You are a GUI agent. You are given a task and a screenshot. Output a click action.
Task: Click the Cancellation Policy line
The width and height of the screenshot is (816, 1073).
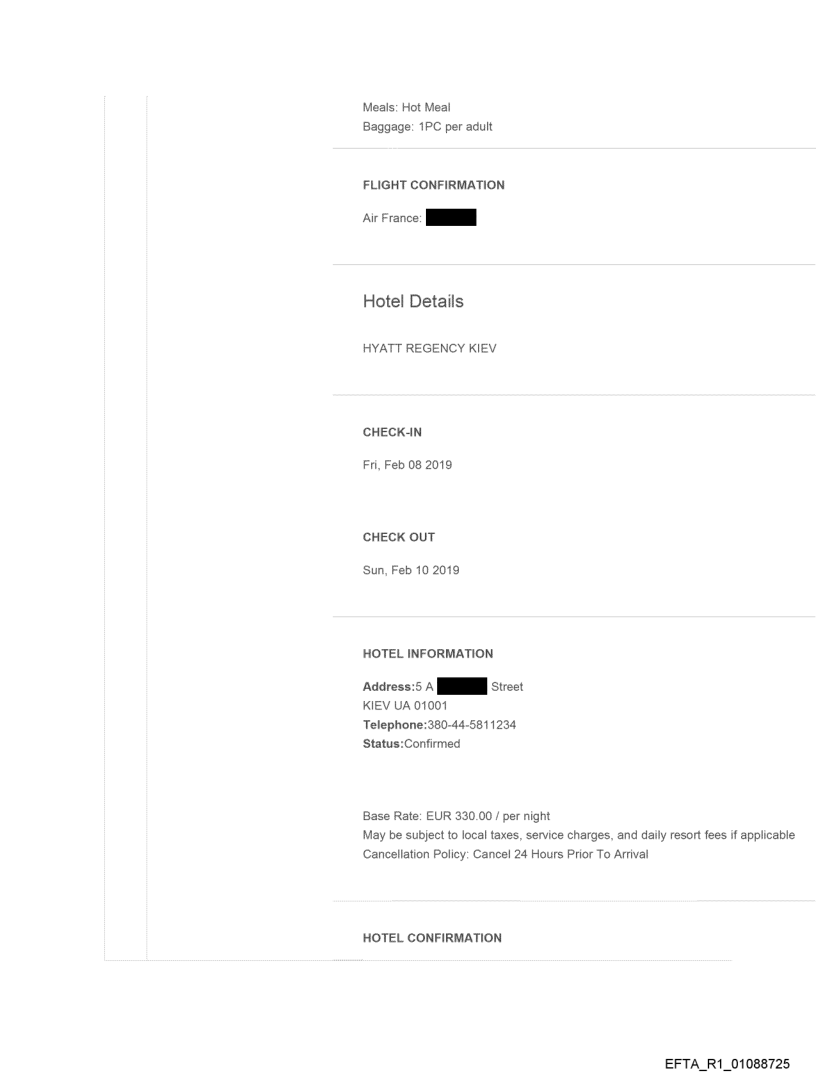click(x=506, y=853)
